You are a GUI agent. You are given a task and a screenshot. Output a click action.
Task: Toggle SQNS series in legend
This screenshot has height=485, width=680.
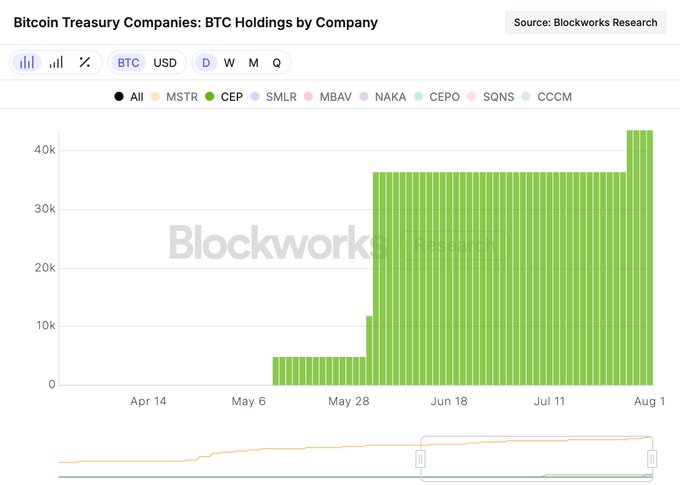tap(490, 97)
